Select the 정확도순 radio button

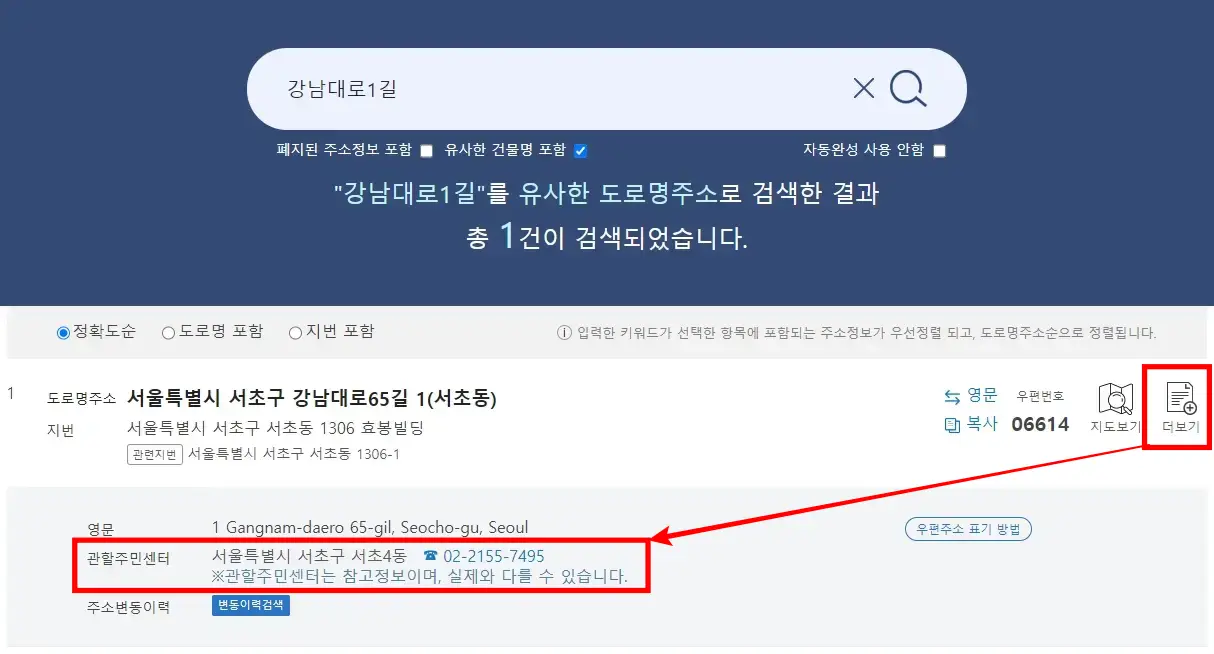[x=64, y=333]
